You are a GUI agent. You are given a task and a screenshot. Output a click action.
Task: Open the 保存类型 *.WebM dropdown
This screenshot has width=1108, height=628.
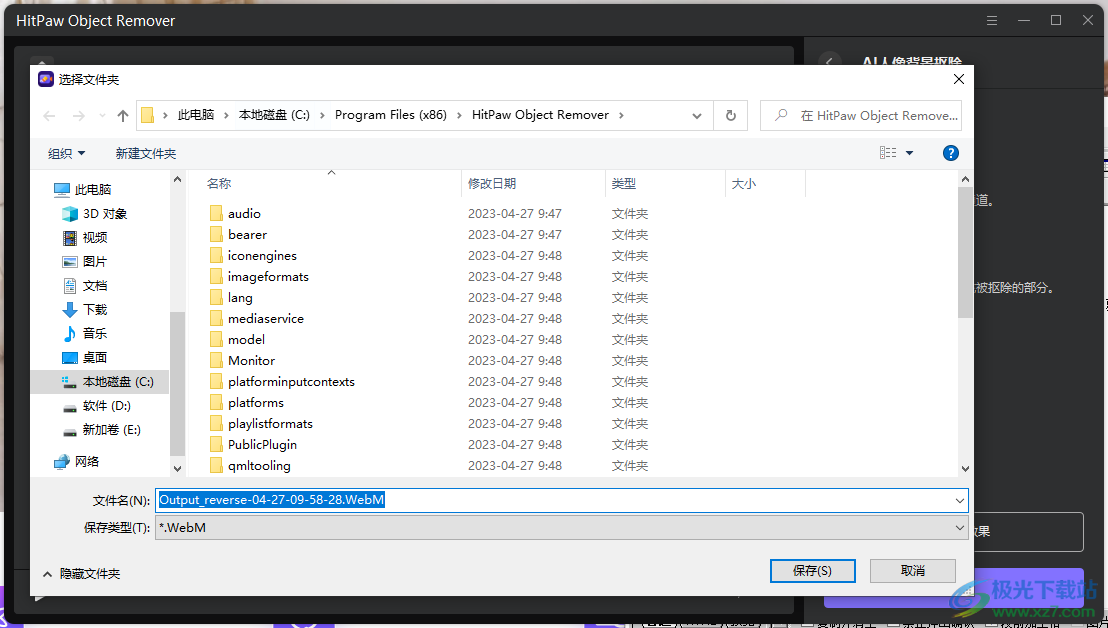[562, 527]
